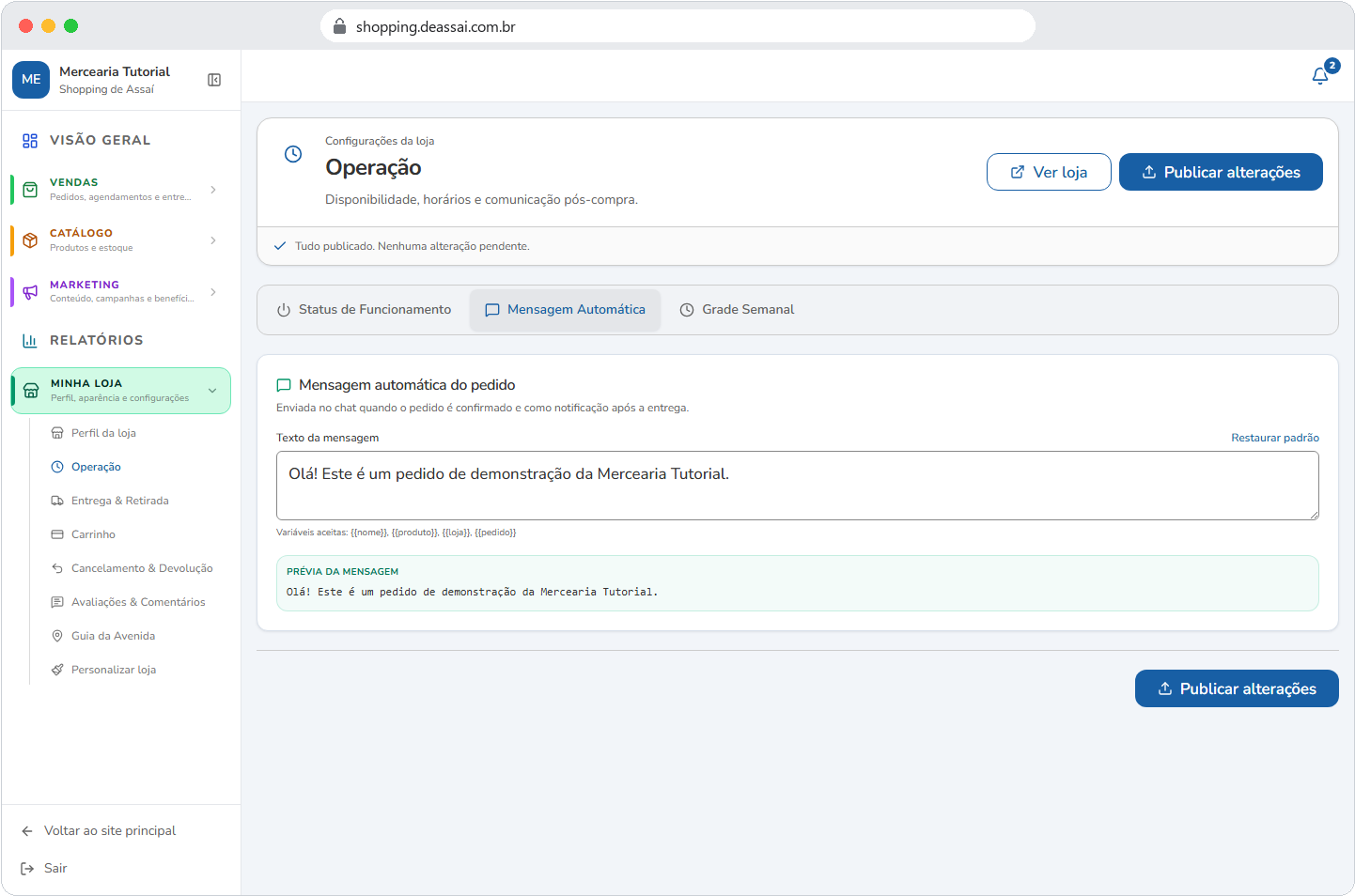Collapse the Minha Loja section chevron
The width and height of the screenshot is (1355, 896).
point(212,391)
